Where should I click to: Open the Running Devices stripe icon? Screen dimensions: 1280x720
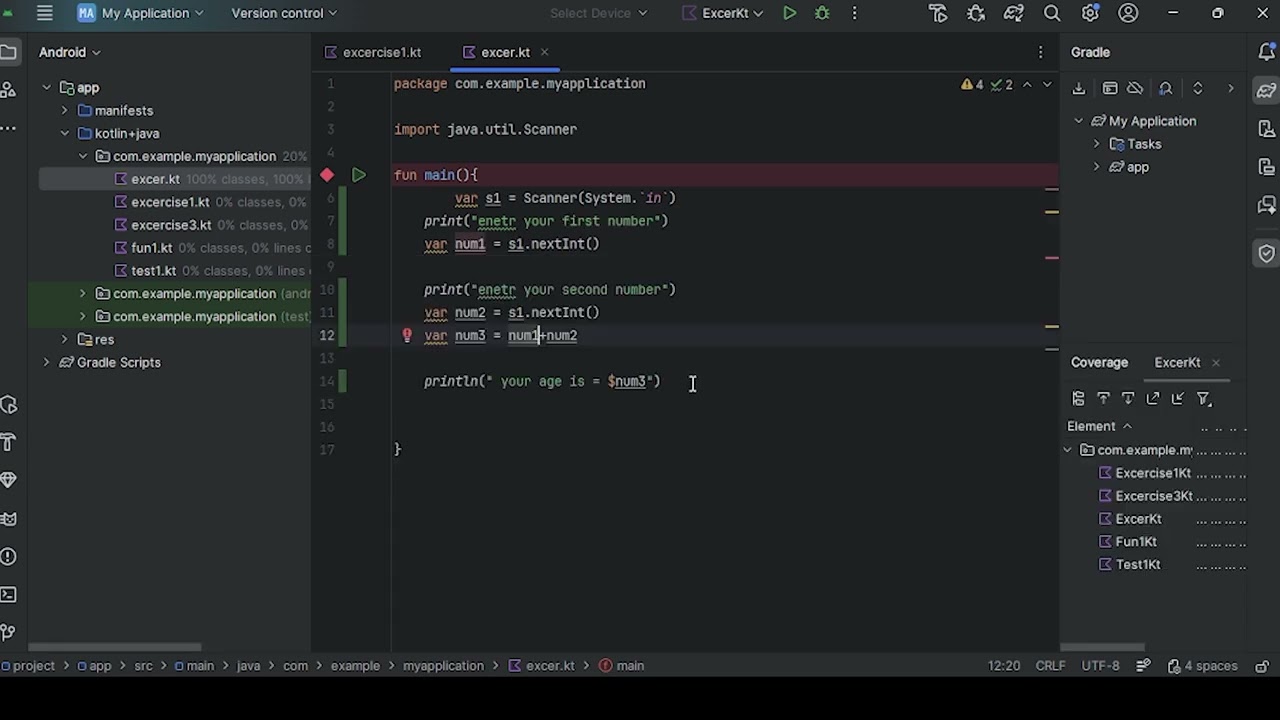1267,168
